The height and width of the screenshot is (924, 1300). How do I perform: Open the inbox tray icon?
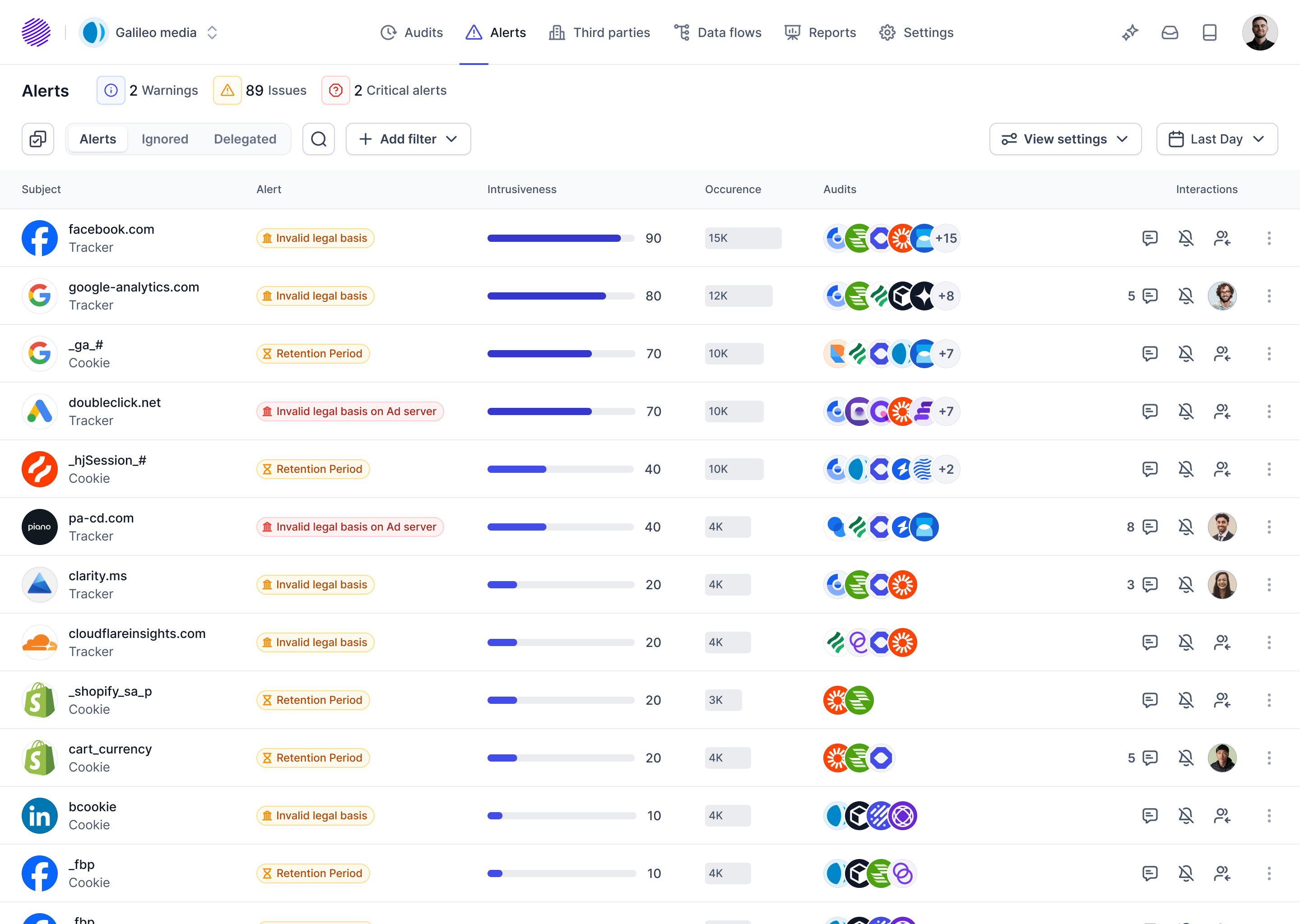tap(1170, 32)
